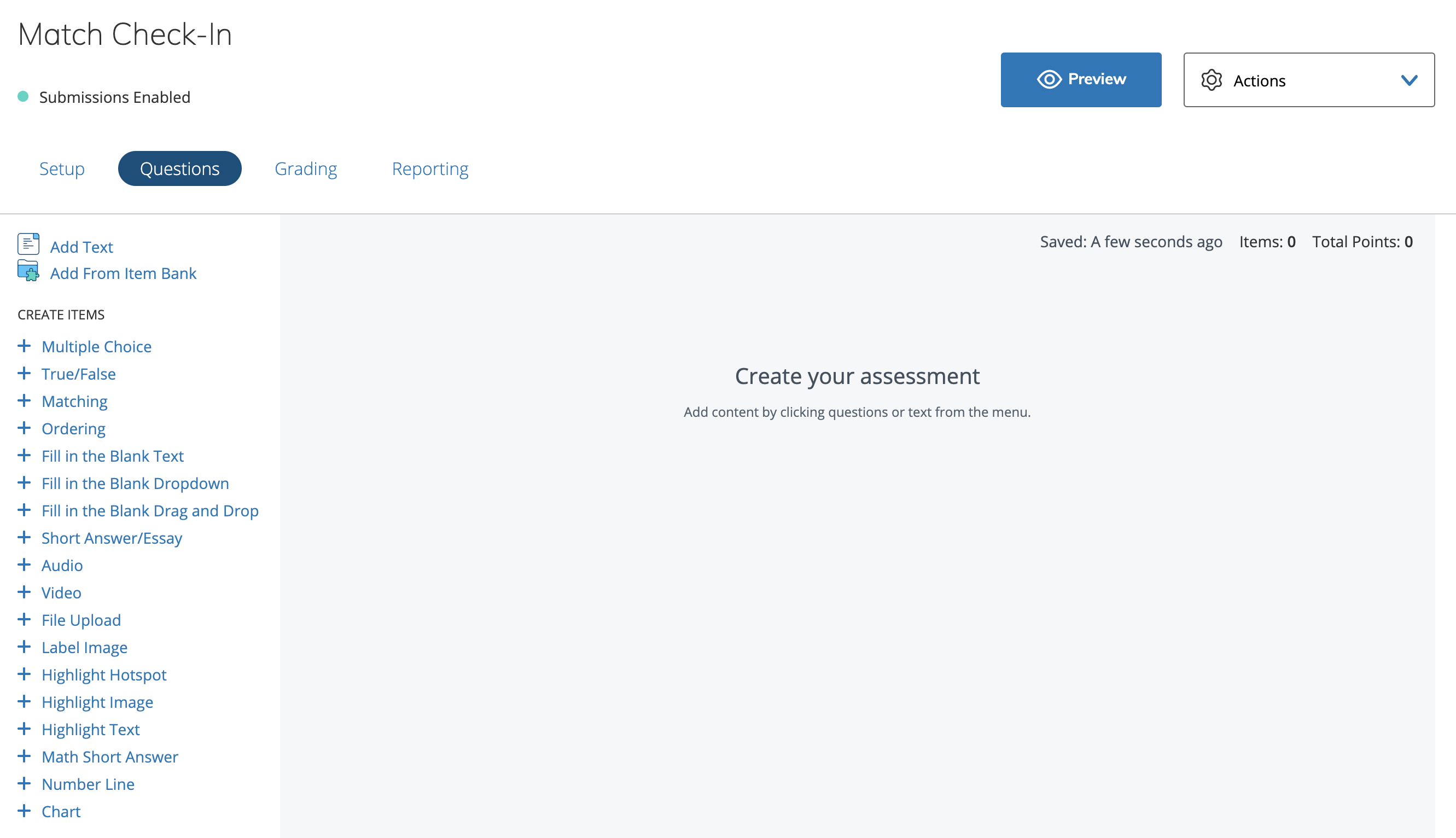1456x838 pixels.
Task: Click the gear icon in Actions
Action: click(1211, 80)
